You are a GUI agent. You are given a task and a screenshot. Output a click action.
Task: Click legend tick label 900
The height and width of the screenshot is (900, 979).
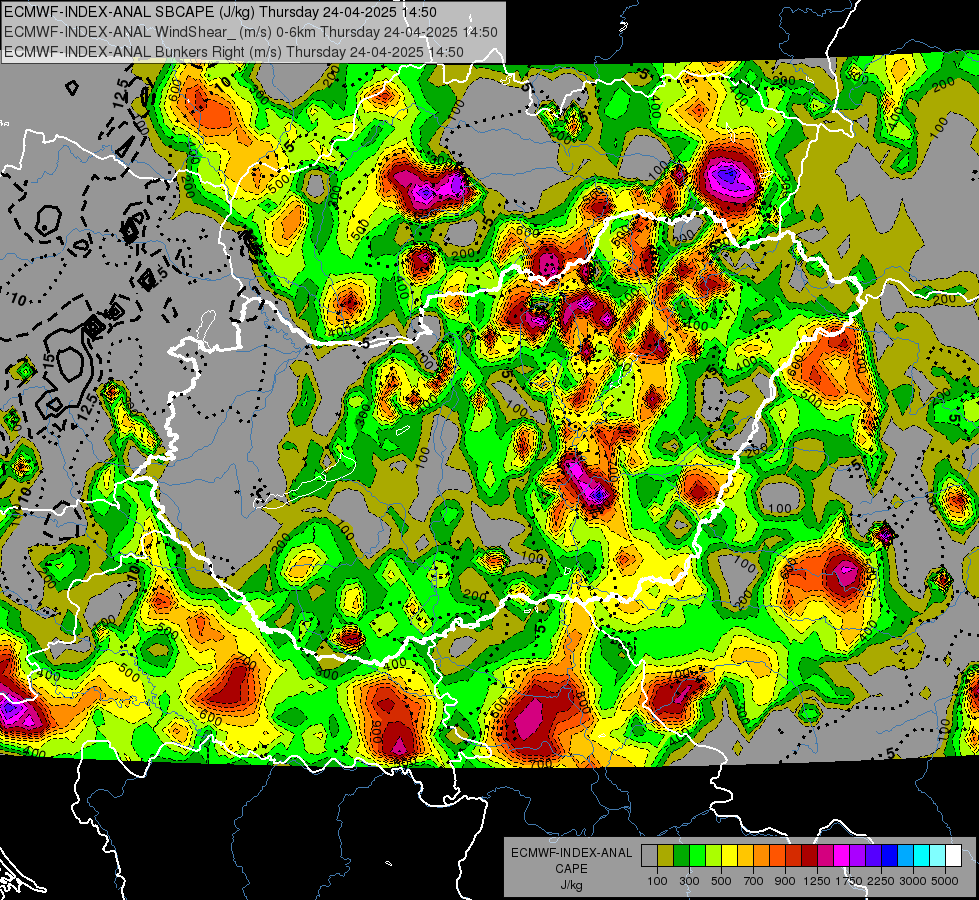(x=785, y=881)
